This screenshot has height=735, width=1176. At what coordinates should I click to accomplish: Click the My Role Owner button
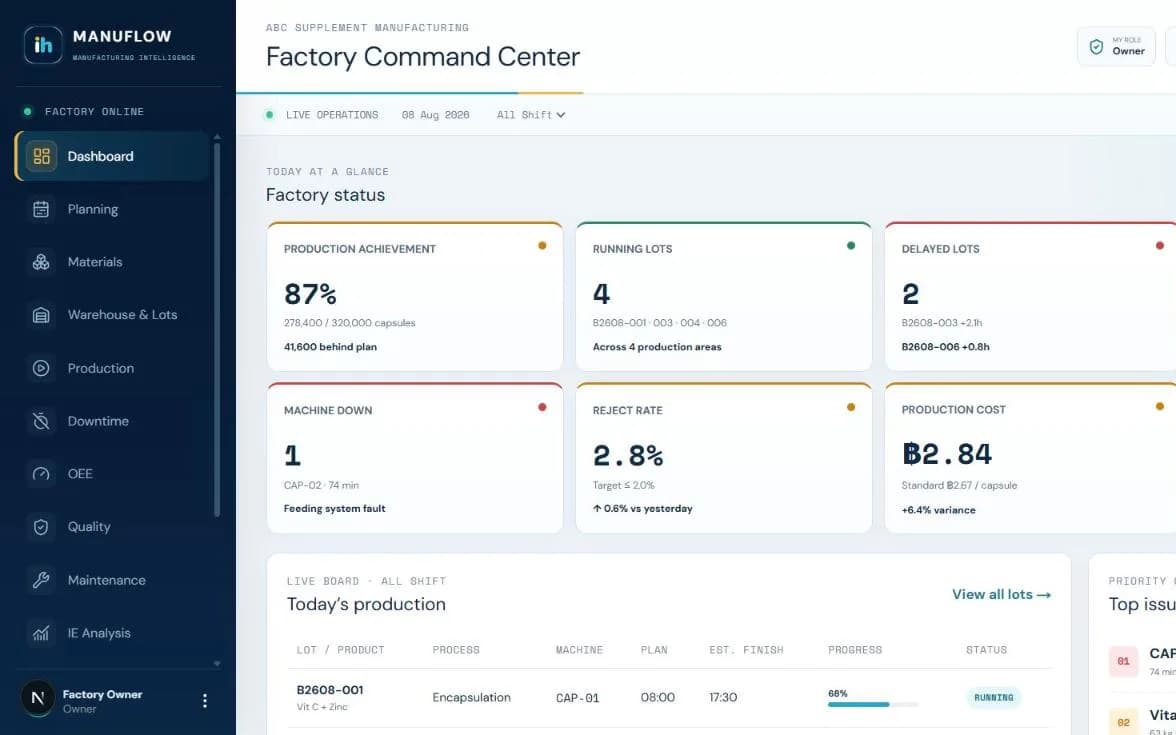pyautogui.click(x=1116, y=46)
